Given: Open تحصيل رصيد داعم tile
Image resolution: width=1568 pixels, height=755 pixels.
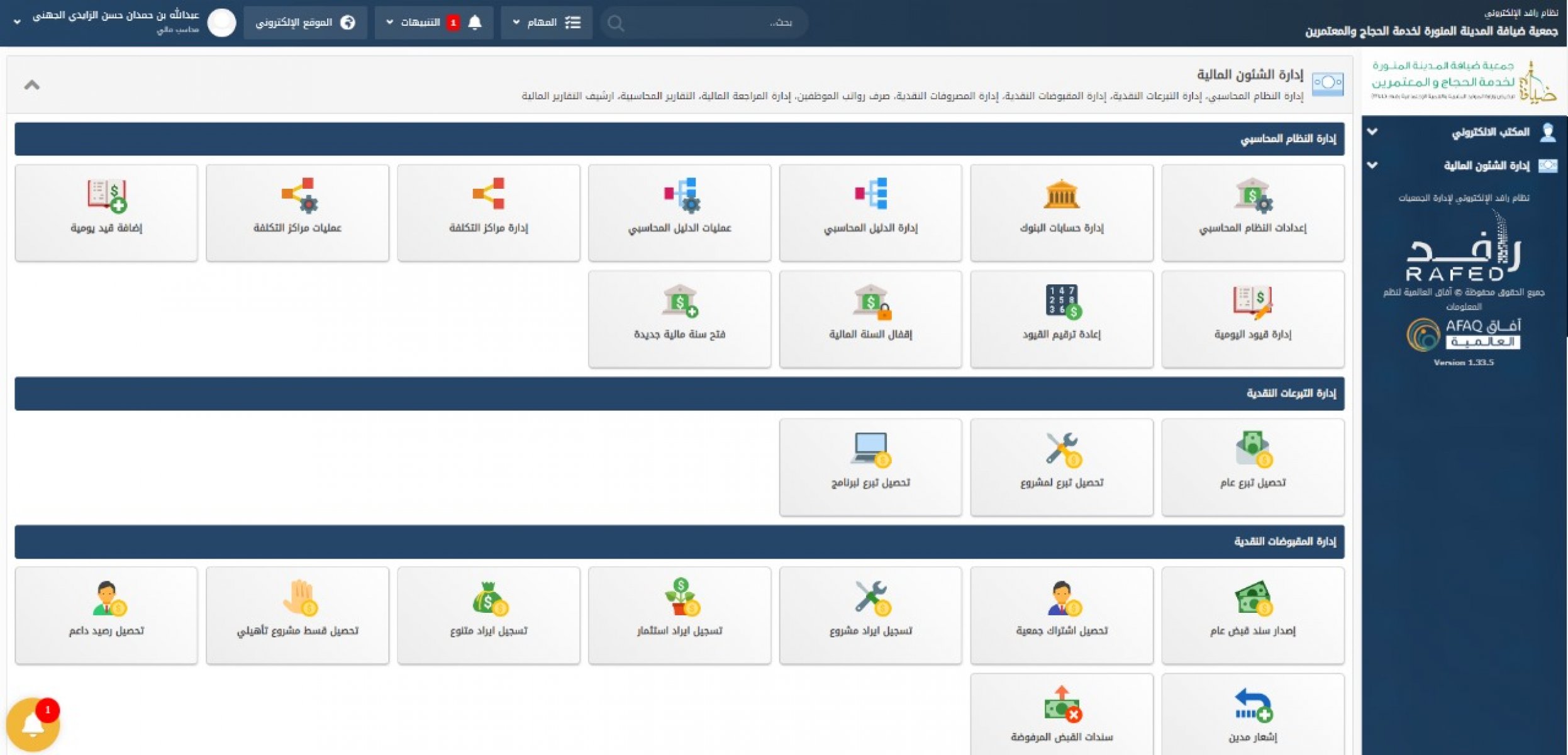Looking at the screenshot, I should (106, 615).
